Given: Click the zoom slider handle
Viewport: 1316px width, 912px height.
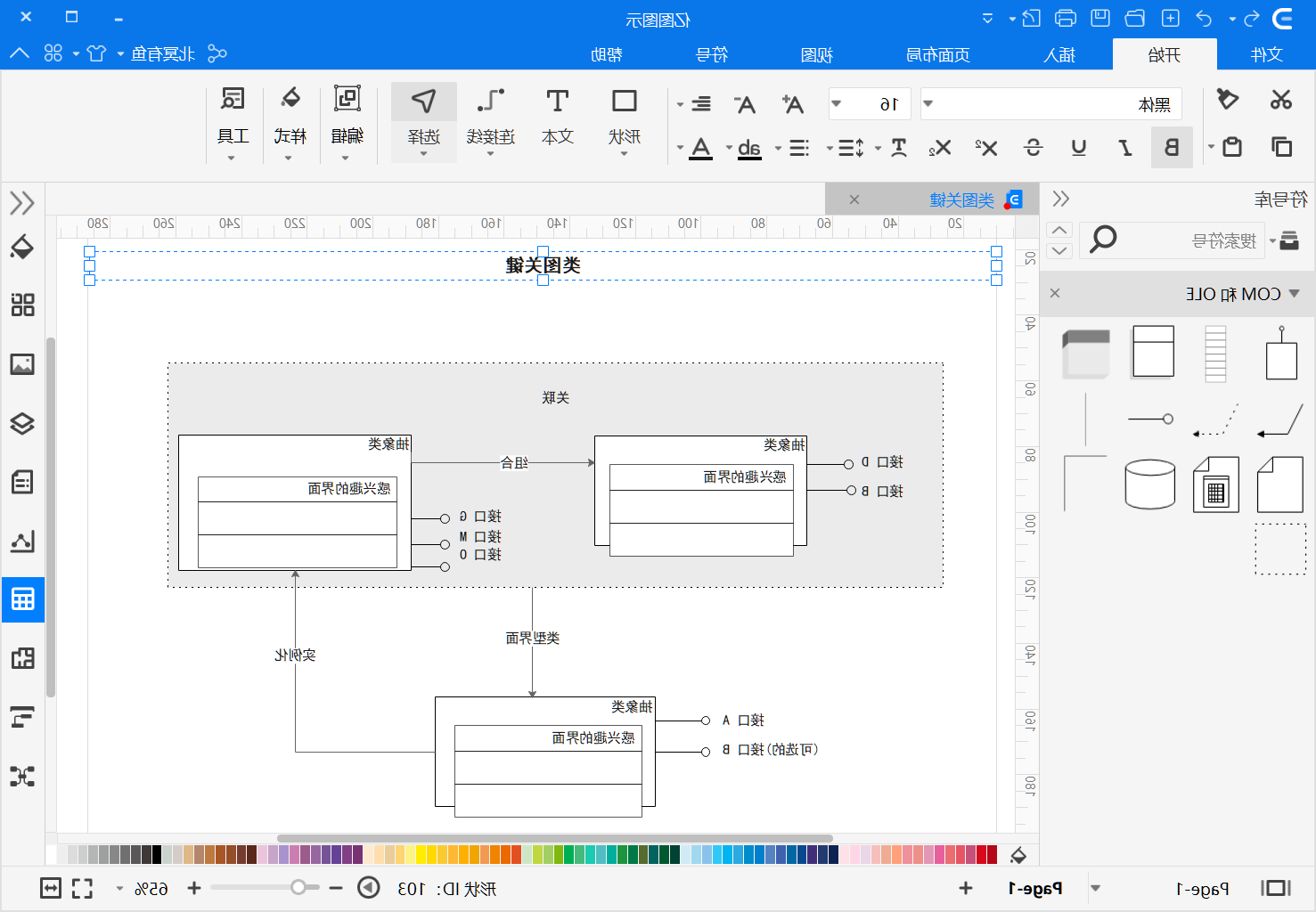Looking at the screenshot, I should tap(298, 887).
